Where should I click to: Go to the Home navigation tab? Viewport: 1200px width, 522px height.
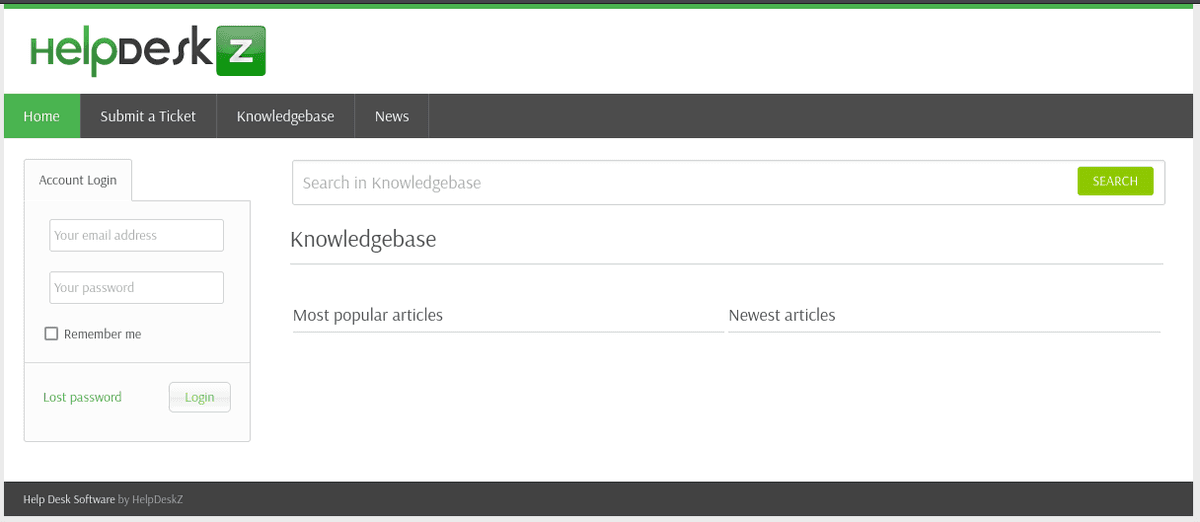[42, 116]
